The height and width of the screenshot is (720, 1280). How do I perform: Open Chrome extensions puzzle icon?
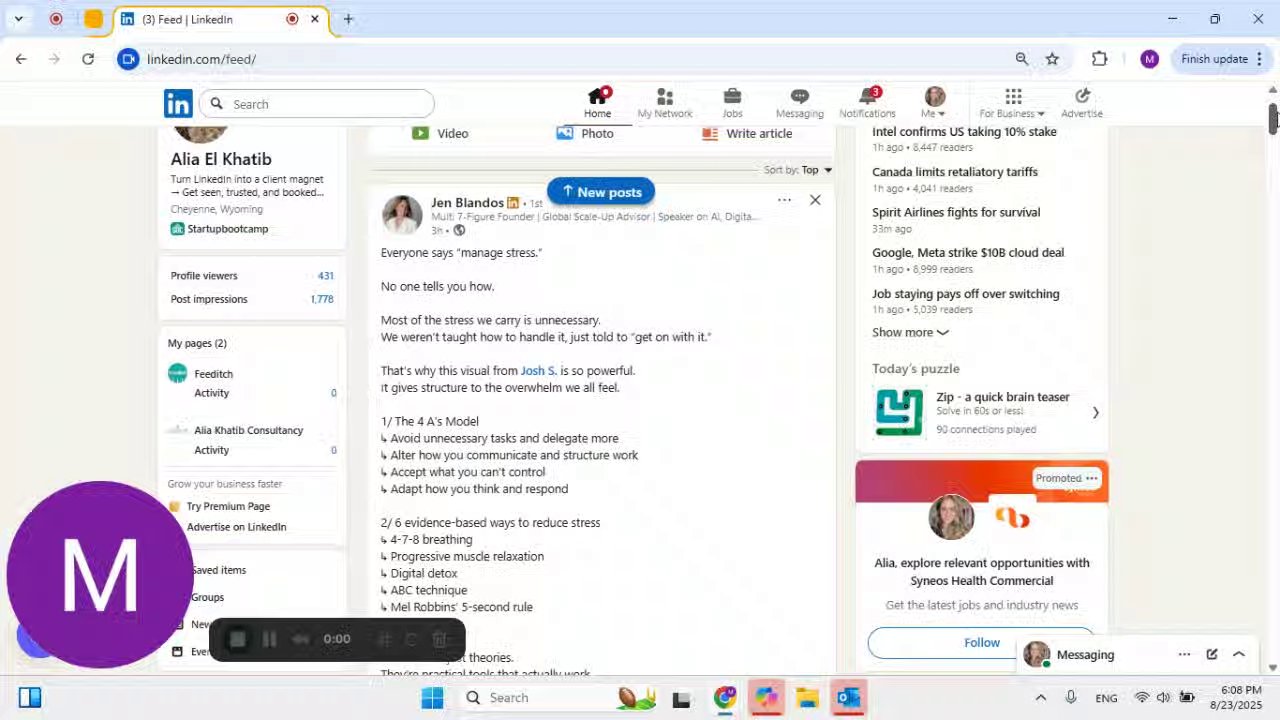pos(1099,59)
